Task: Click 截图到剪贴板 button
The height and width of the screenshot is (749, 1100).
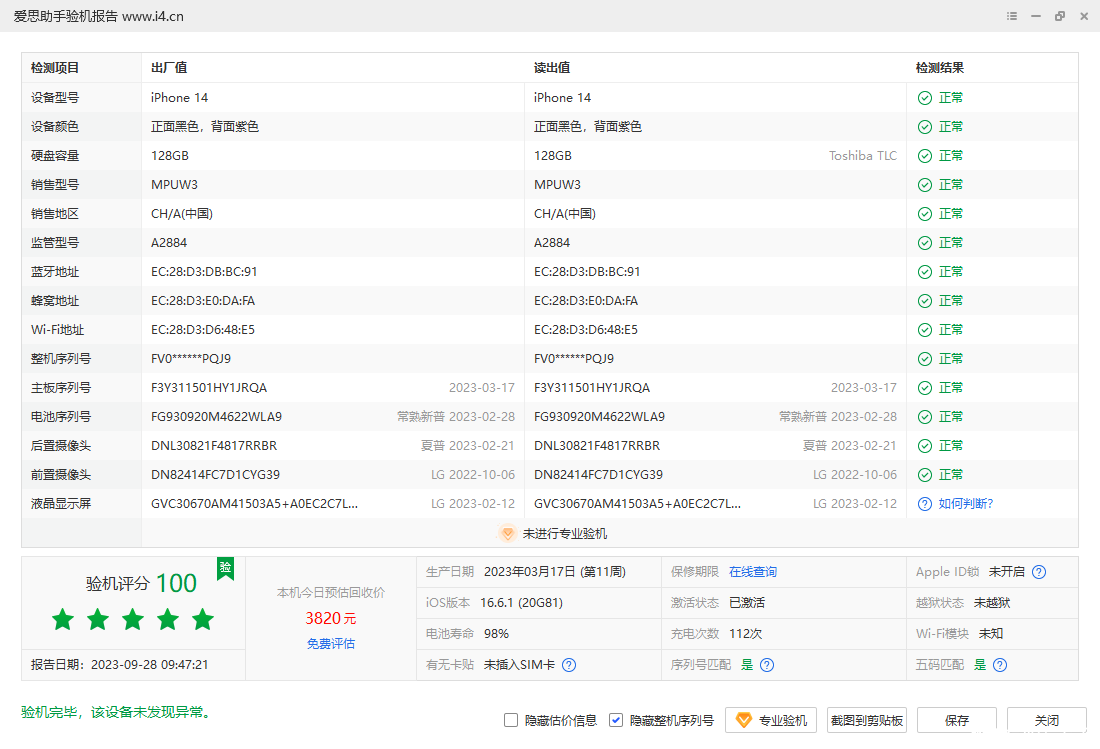Action: click(867, 720)
